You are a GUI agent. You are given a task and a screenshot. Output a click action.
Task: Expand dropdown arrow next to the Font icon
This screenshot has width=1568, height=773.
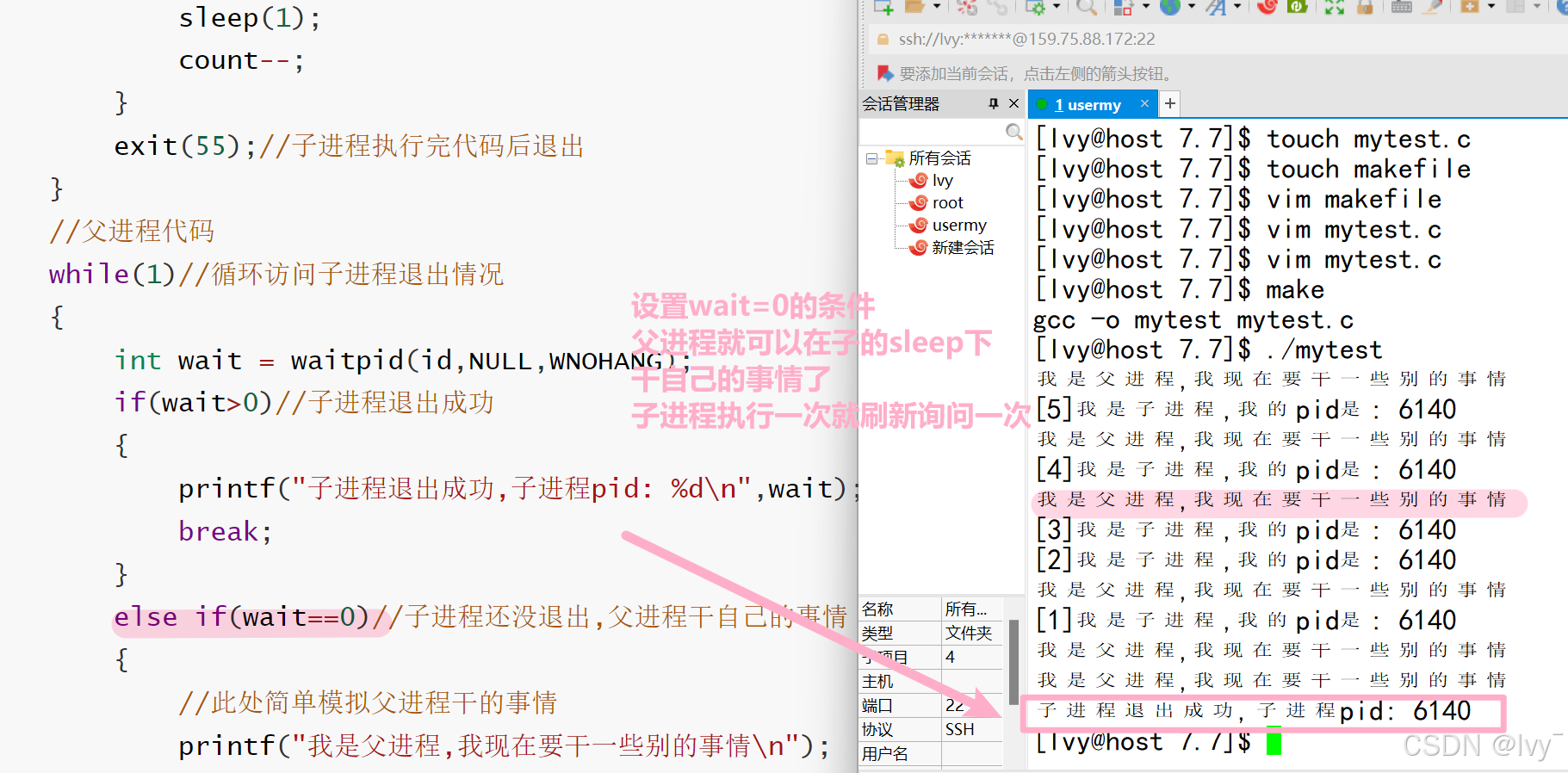tap(1237, 7)
